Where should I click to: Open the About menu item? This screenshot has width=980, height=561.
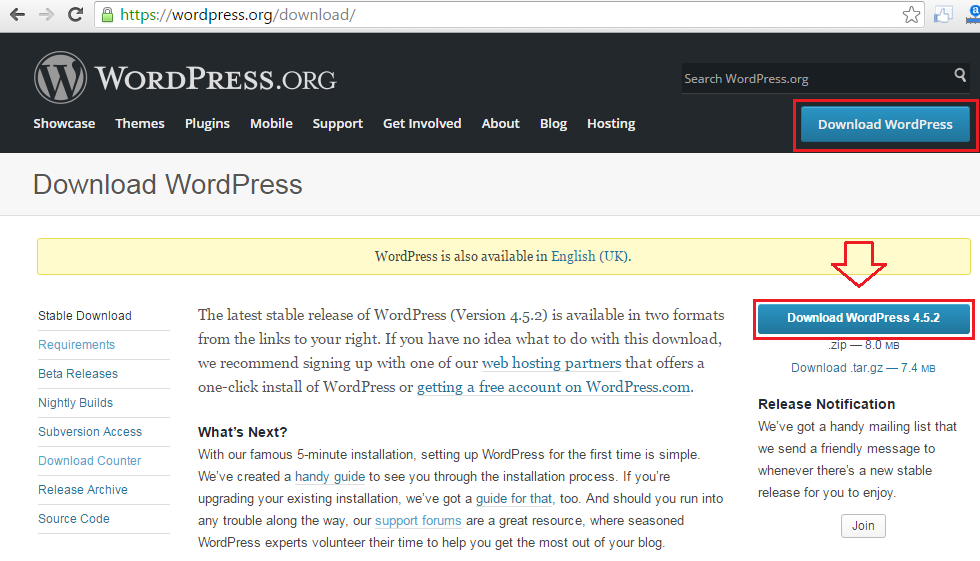[501, 124]
